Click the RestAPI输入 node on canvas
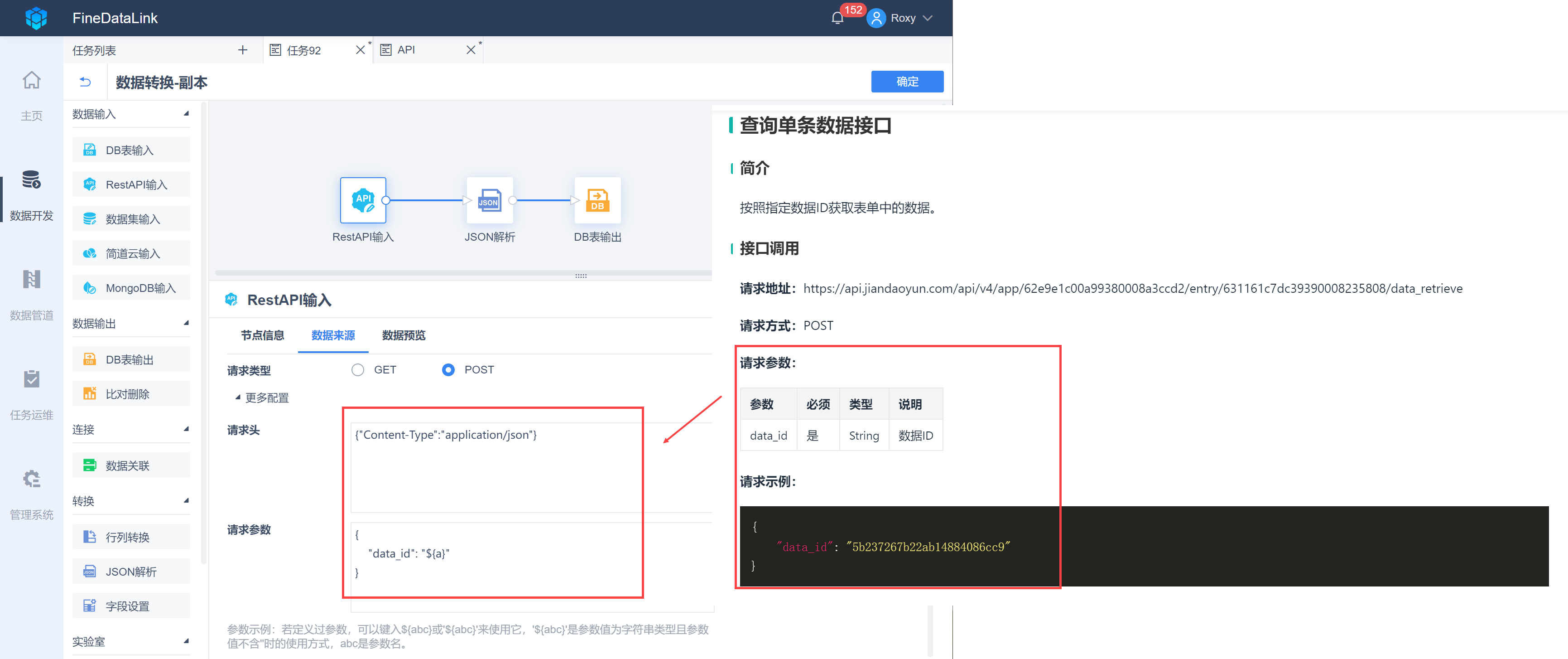Image resolution: width=1568 pixels, height=659 pixels. point(363,200)
